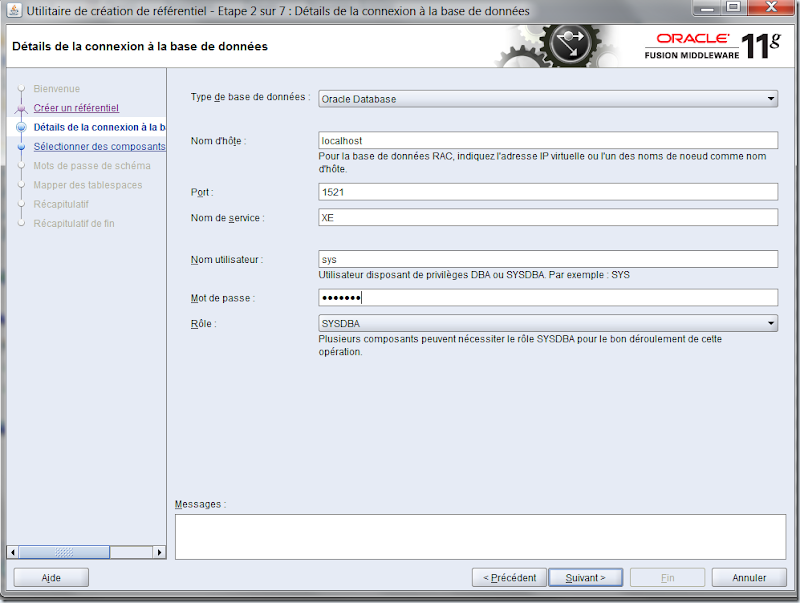Click the Suivant button
This screenshot has height=603, width=800.
[x=585, y=577]
